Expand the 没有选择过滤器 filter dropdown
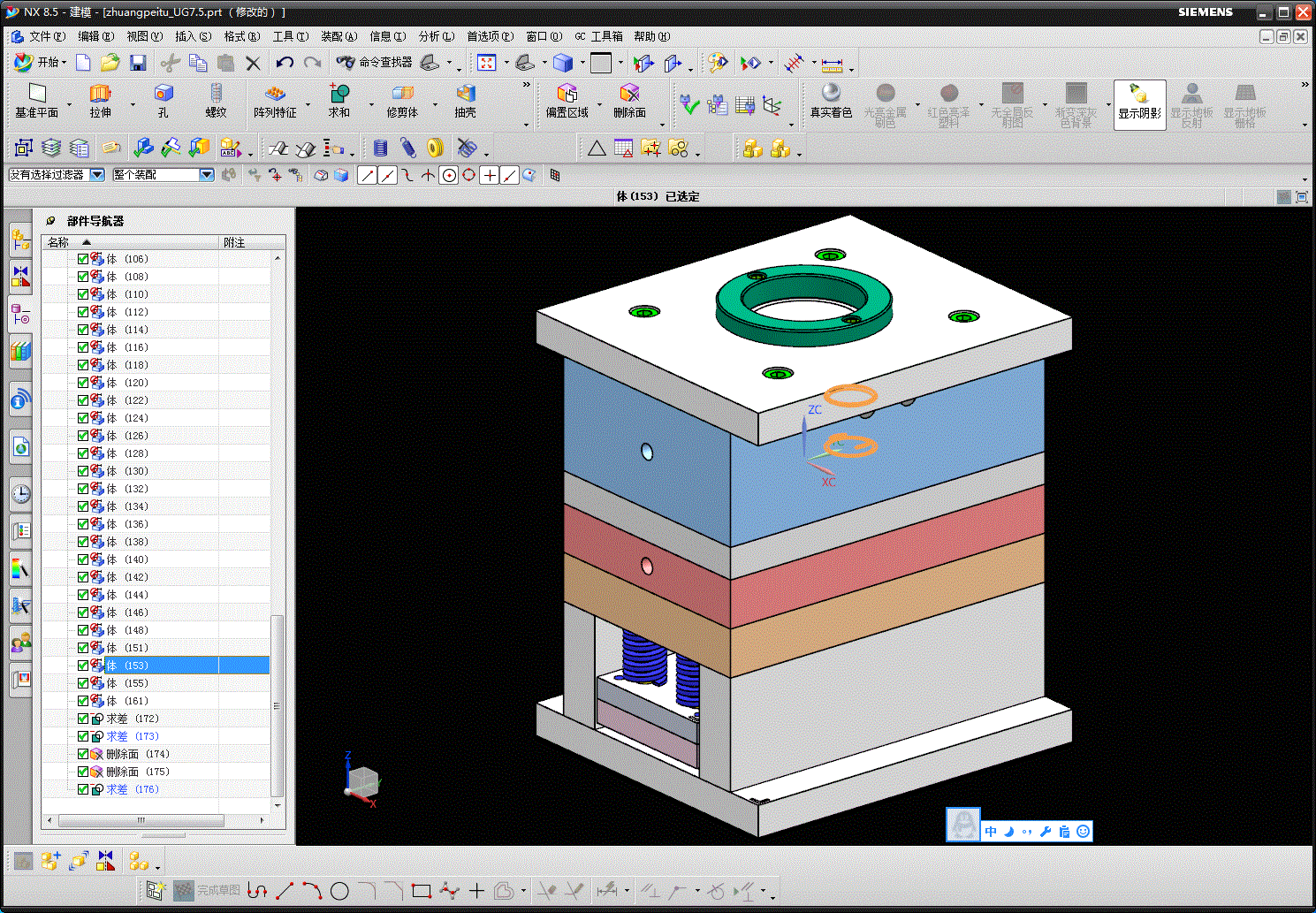 (x=97, y=175)
